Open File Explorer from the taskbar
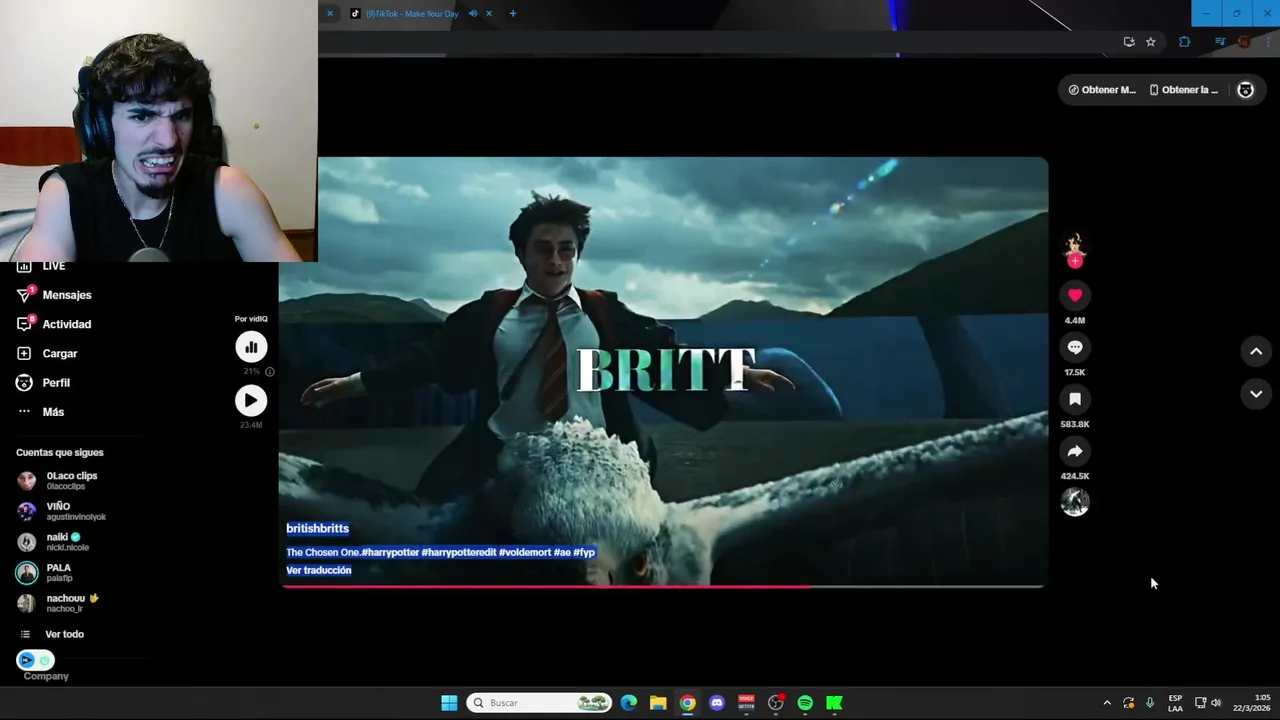The height and width of the screenshot is (720, 1280). coord(658,703)
